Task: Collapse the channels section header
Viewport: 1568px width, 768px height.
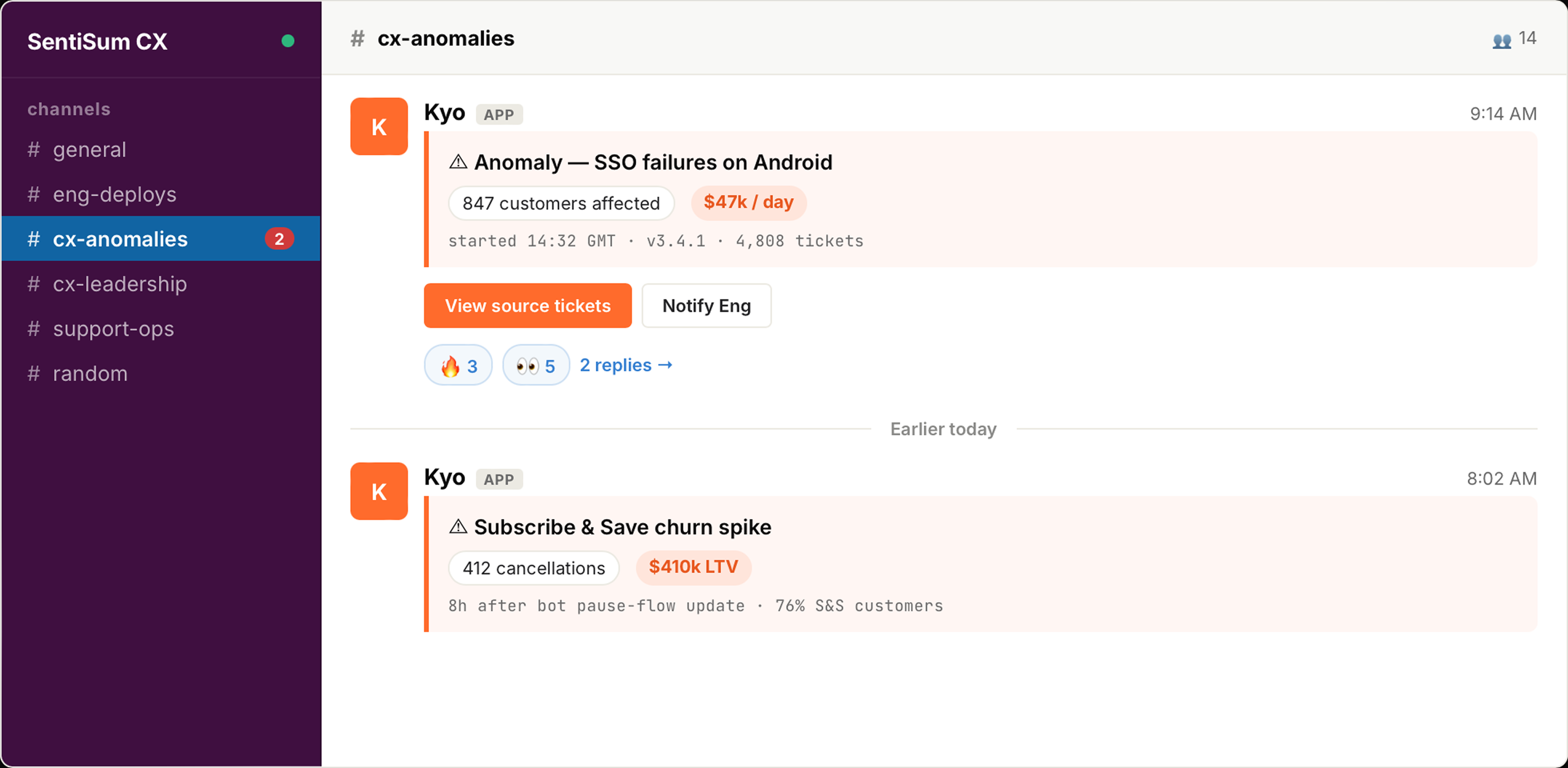Action: [x=69, y=109]
